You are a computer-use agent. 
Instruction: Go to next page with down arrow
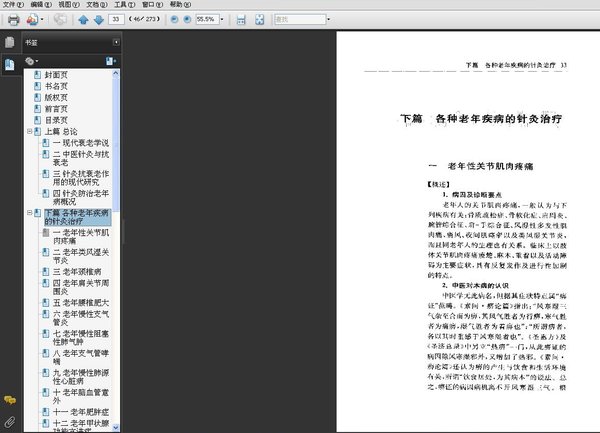[x=97, y=19]
